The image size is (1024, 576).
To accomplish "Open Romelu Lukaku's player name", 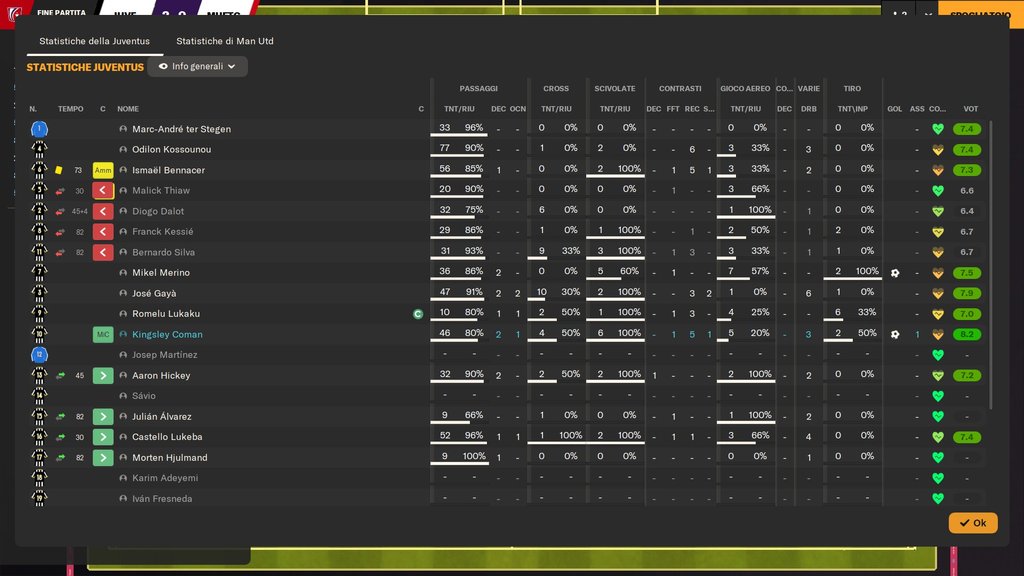I will point(166,314).
